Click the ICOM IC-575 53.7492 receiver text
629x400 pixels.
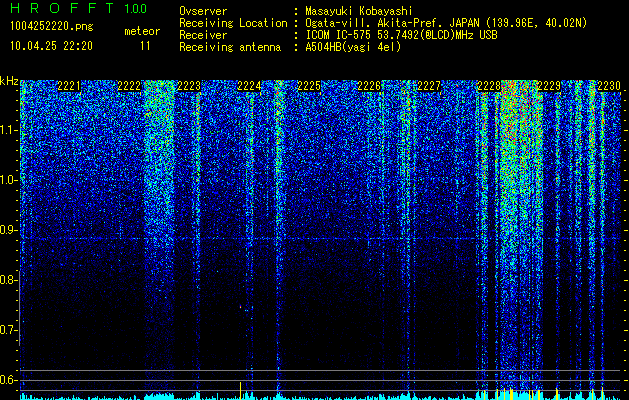[x=401, y=35]
